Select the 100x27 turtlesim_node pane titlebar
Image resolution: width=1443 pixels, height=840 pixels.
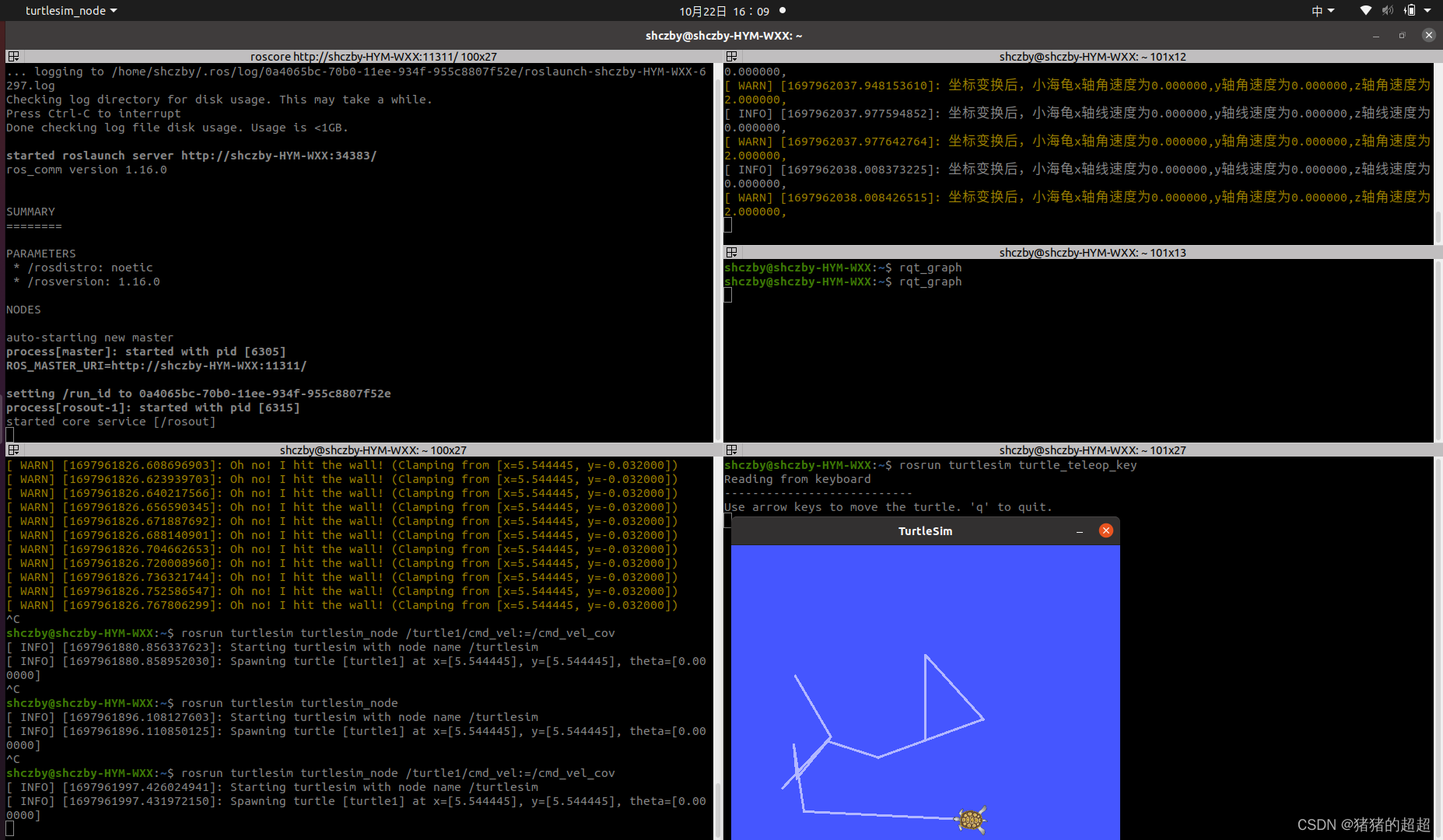click(373, 450)
